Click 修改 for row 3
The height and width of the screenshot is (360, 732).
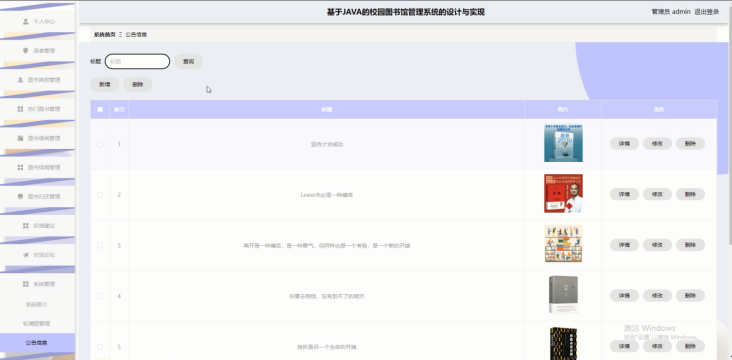tap(657, 245)
